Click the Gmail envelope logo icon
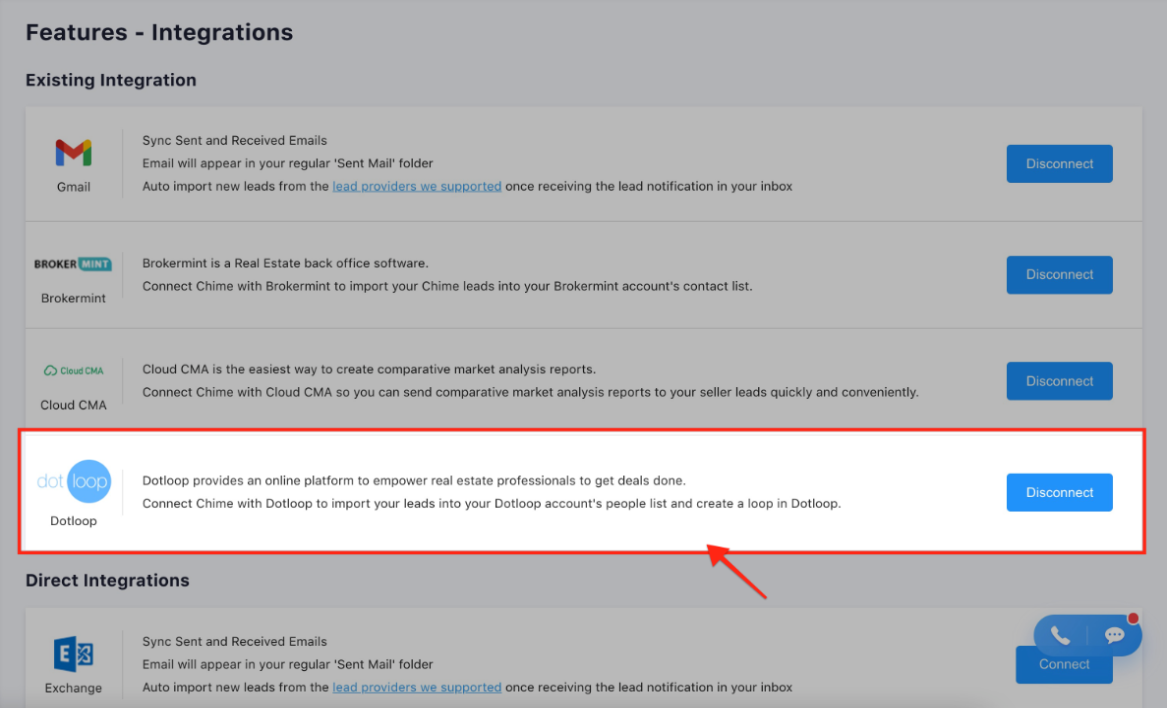The height and width of the screenshot is (708, 1167). (73, 153)
